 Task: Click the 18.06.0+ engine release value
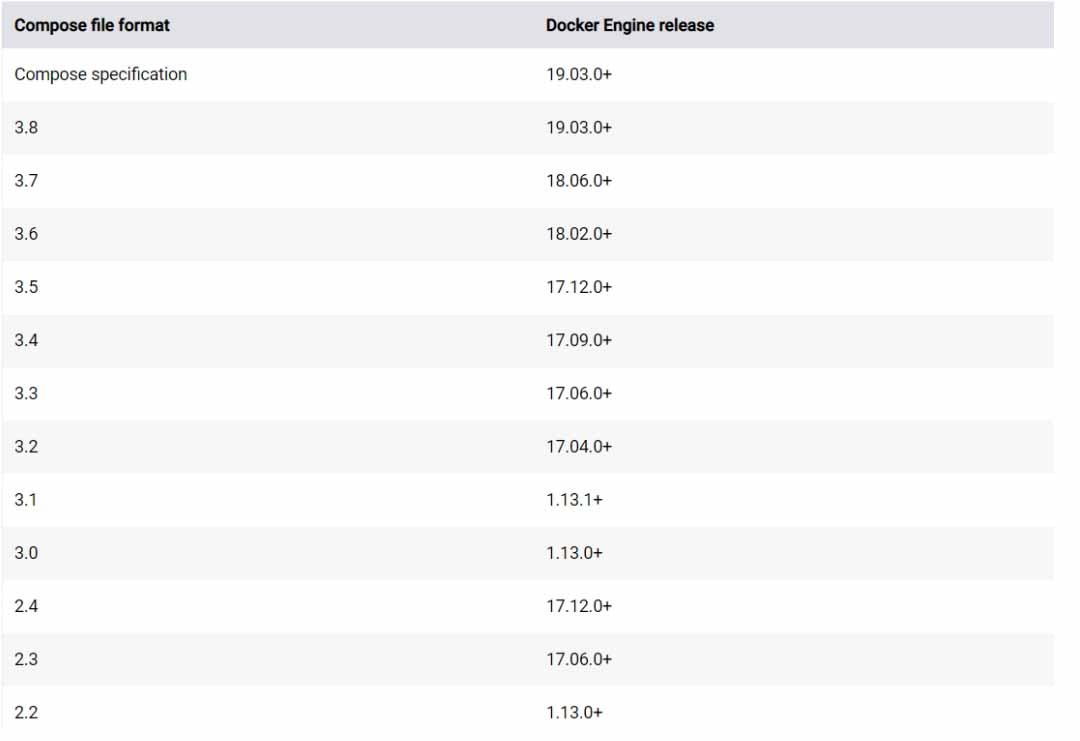[x=579, y=181]
